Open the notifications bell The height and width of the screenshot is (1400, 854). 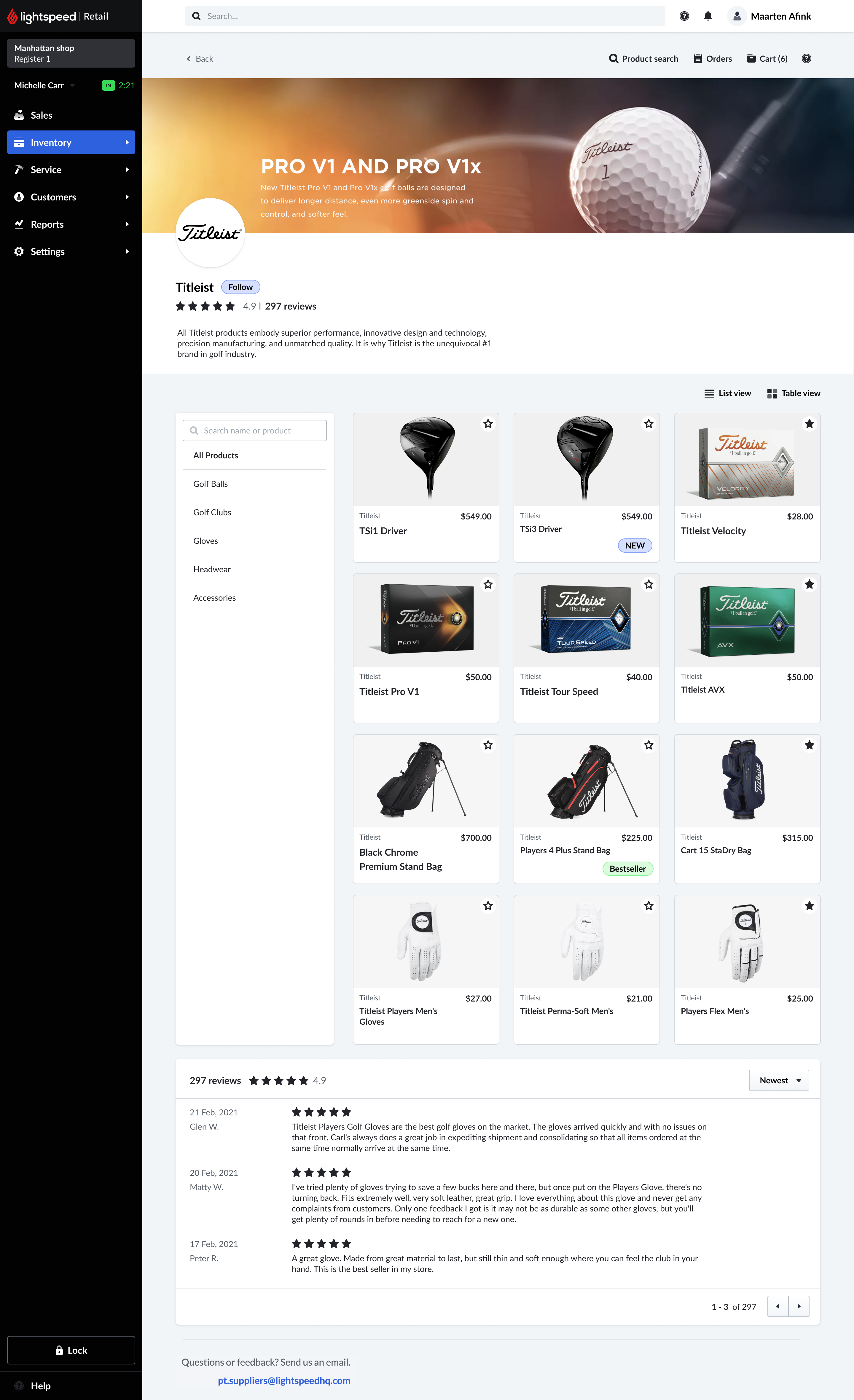pyautogui.click(x=708, y=16)
